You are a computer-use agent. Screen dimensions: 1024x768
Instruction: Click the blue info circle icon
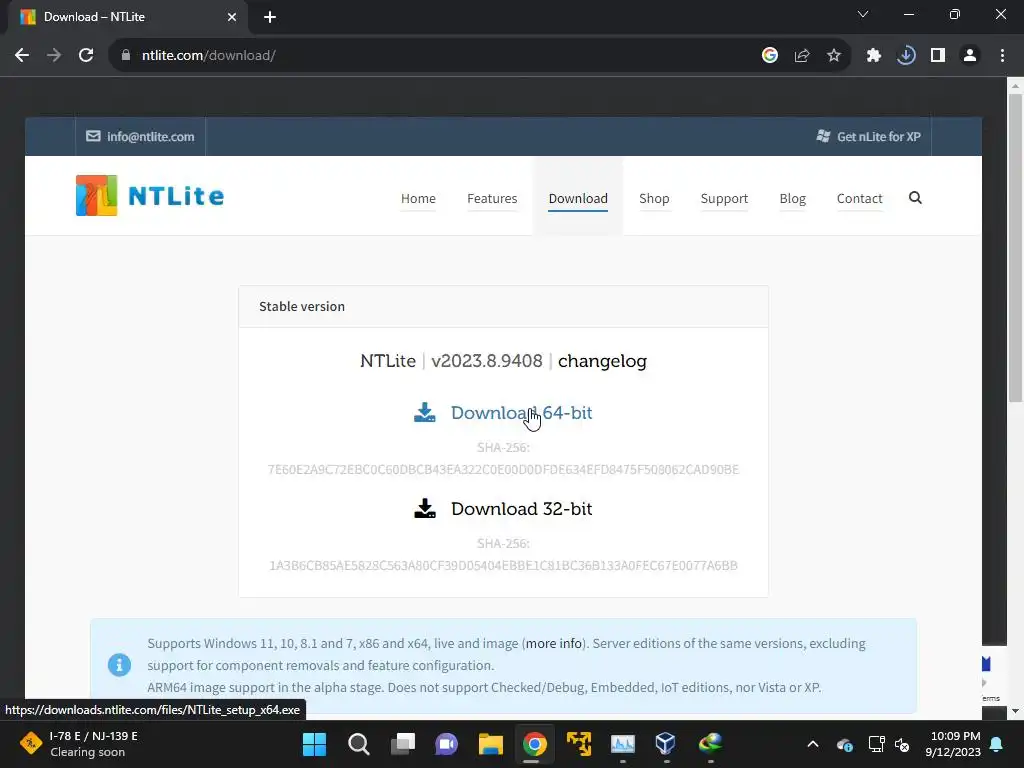[119, 665]
